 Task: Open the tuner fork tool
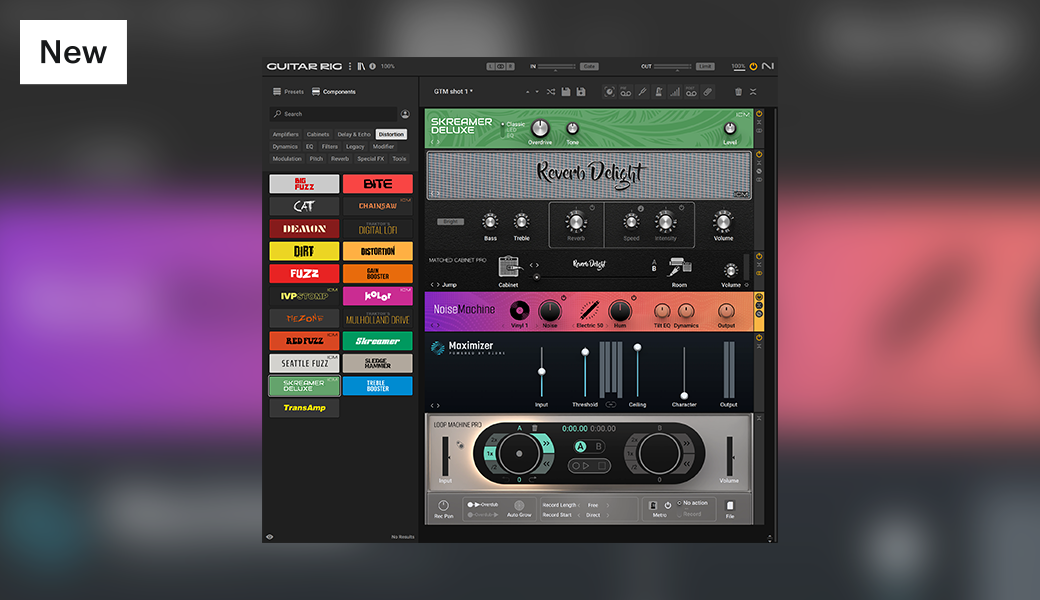click(642, 92)
